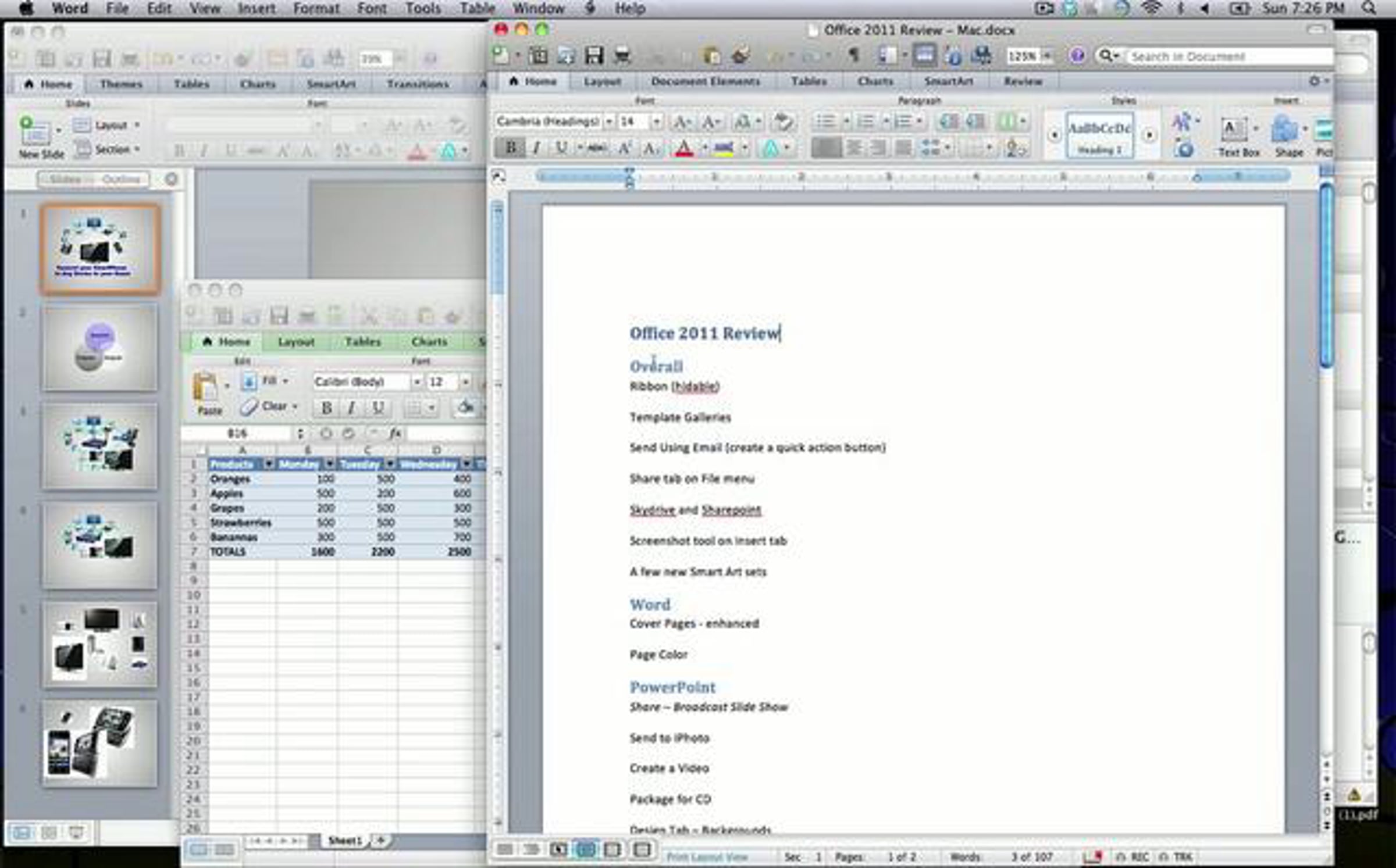1396x868 pixels.
Task: Click the Save icon in Word toolbar
Action: 594,56
